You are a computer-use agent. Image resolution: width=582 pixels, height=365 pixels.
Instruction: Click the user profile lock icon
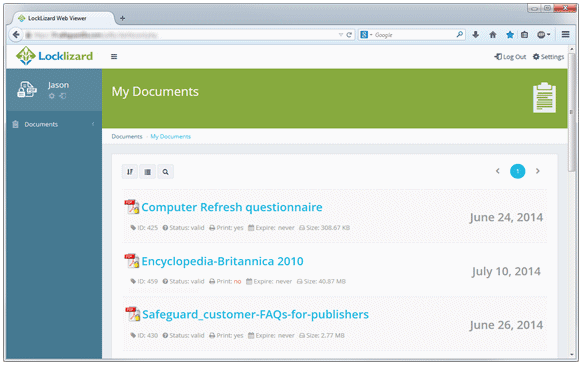click(x=27, y=89)
